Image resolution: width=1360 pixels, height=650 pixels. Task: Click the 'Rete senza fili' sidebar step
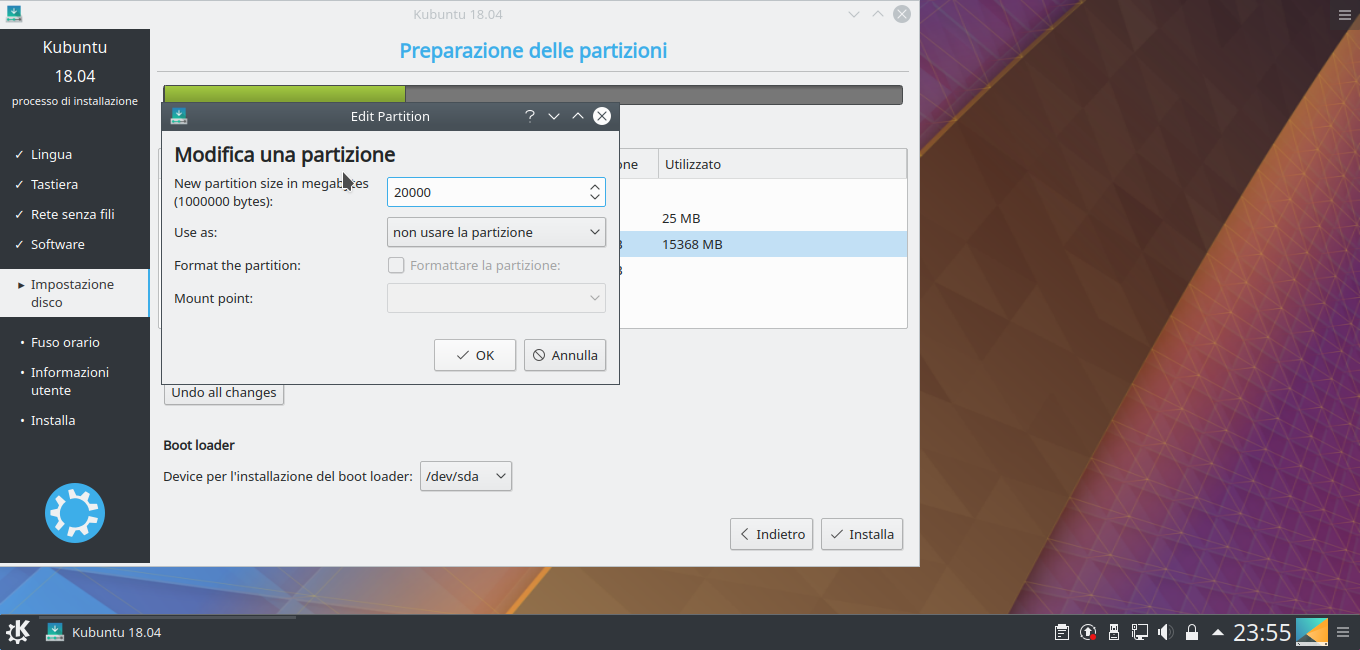click(73, 214)
